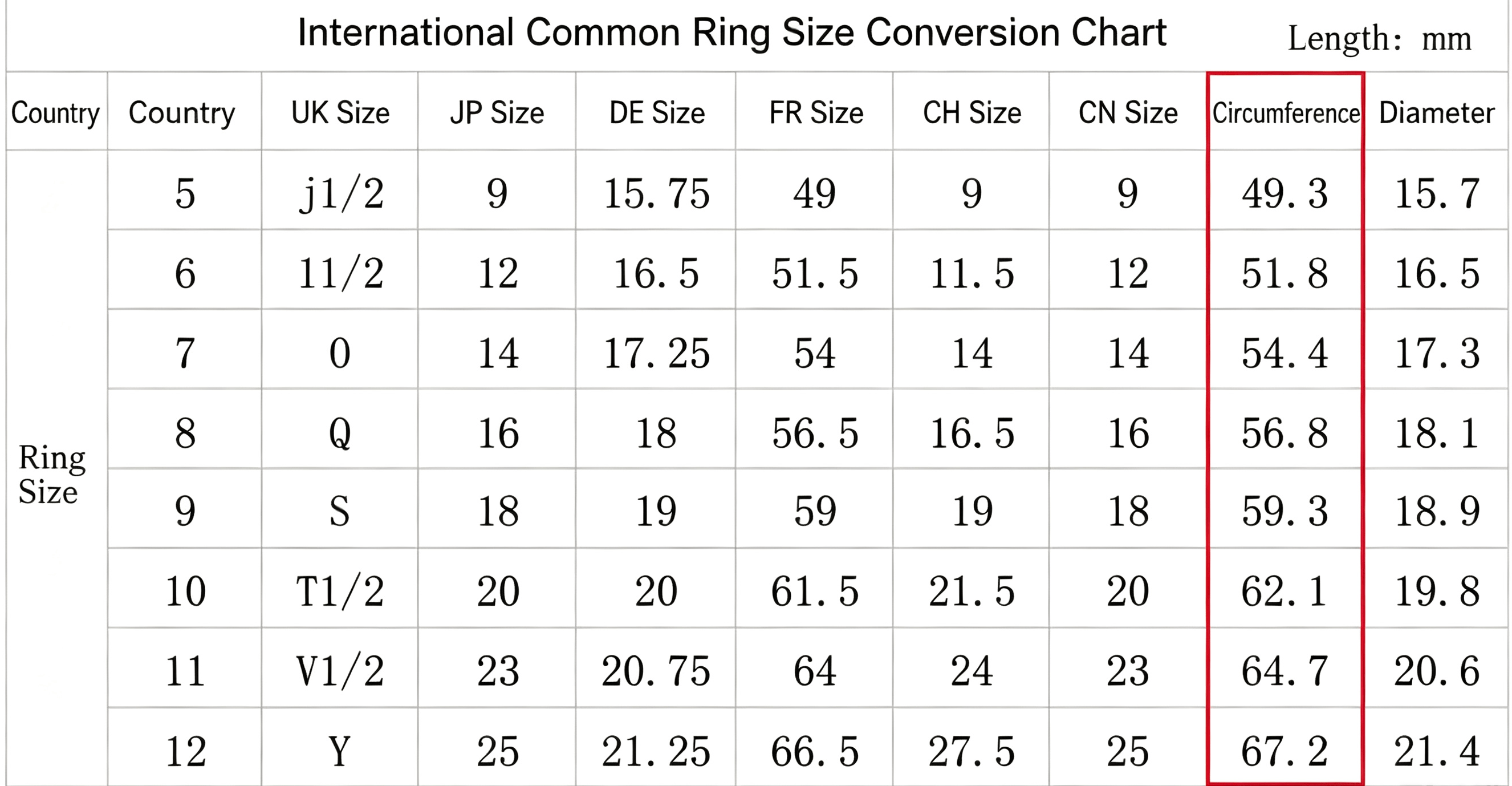Select the CN Size column header
This screenshot has width=1512, height=786.
click(1128, 113)
